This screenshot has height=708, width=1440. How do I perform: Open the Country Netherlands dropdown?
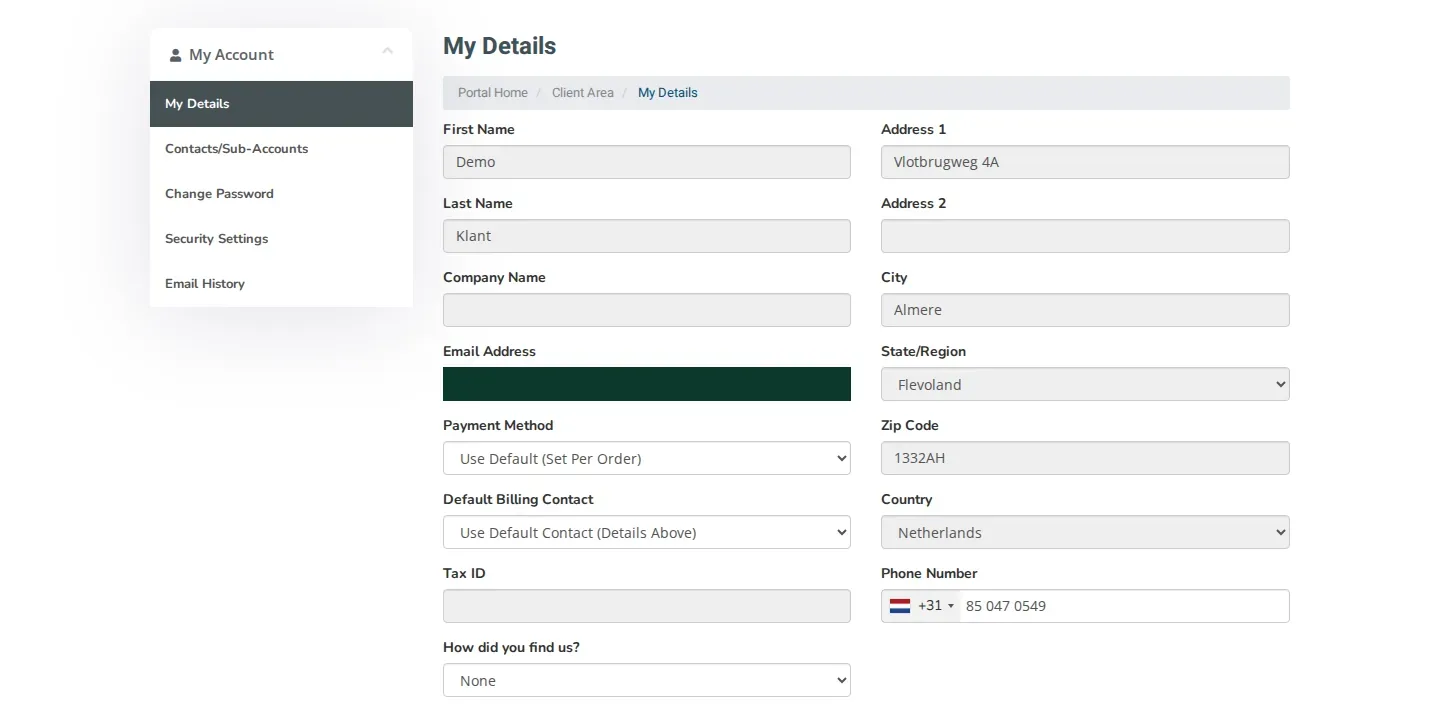click(1085, 532)
